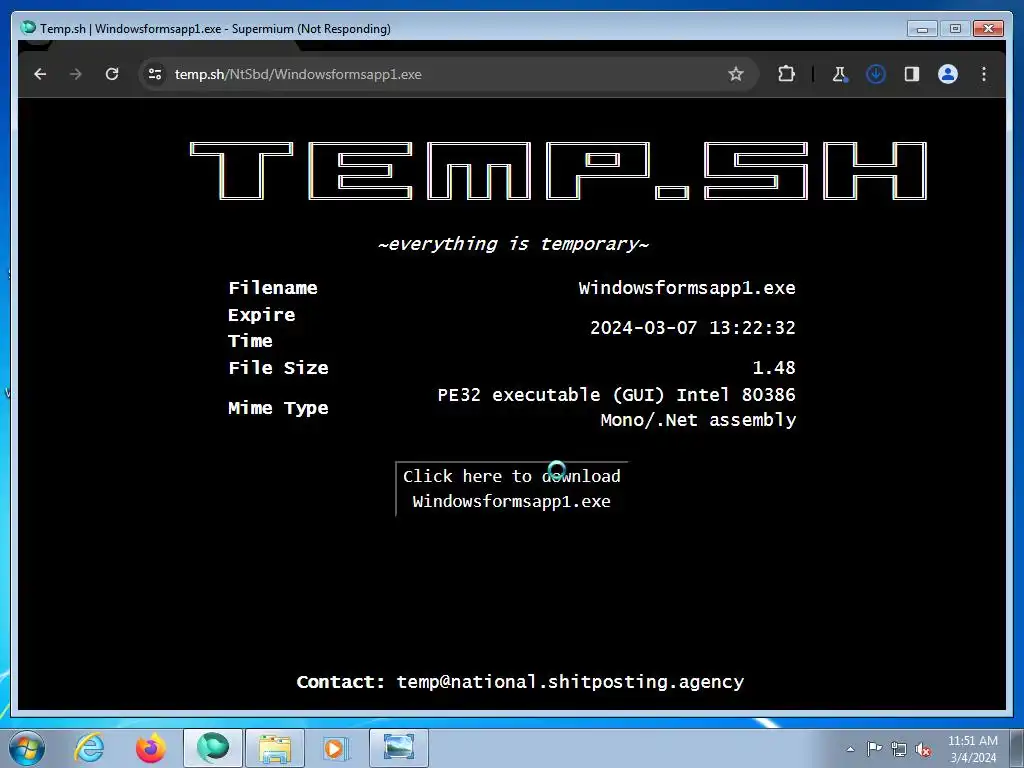1024x768 pixels.
Task: Close the Supermium window
Action: coord(988,29)
